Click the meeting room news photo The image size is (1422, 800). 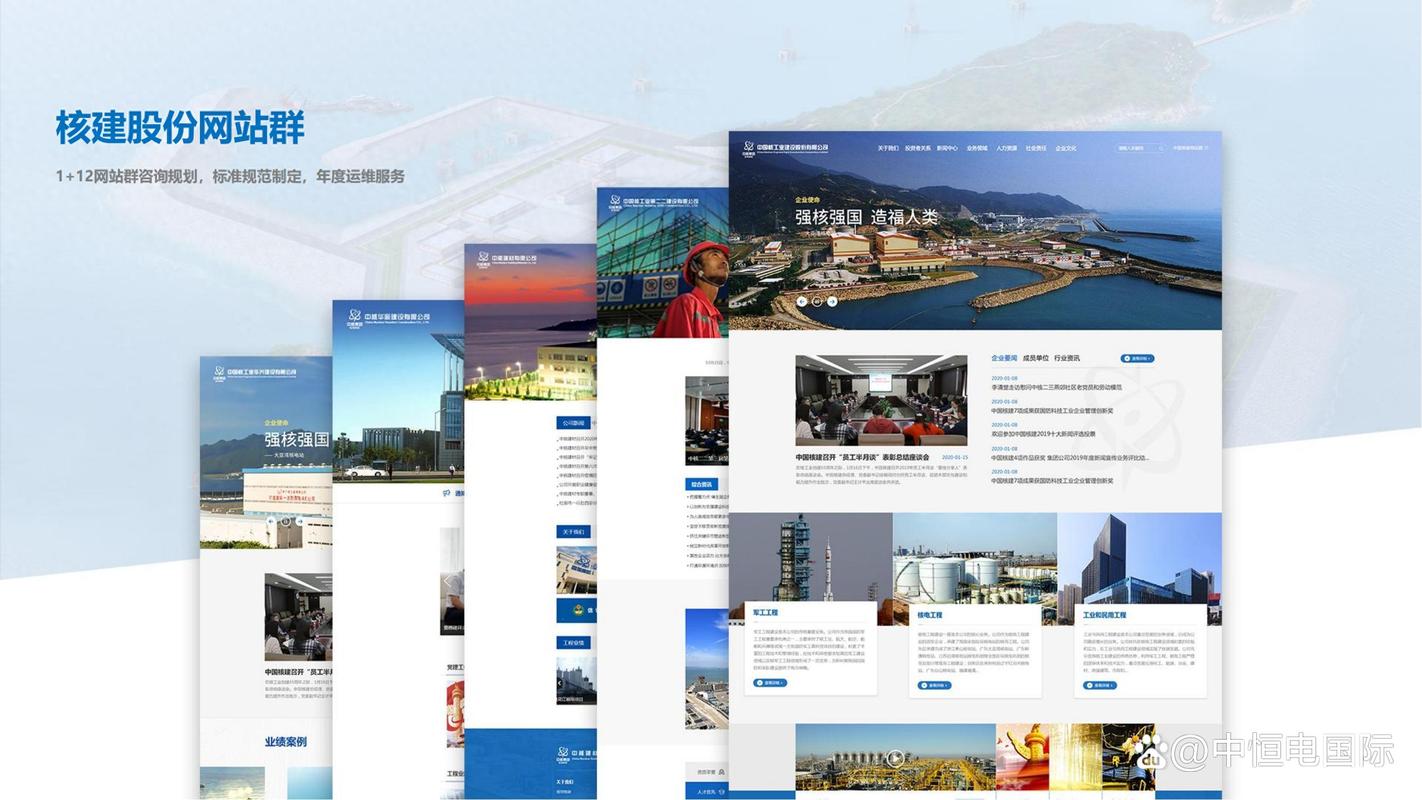pos(881,400)
